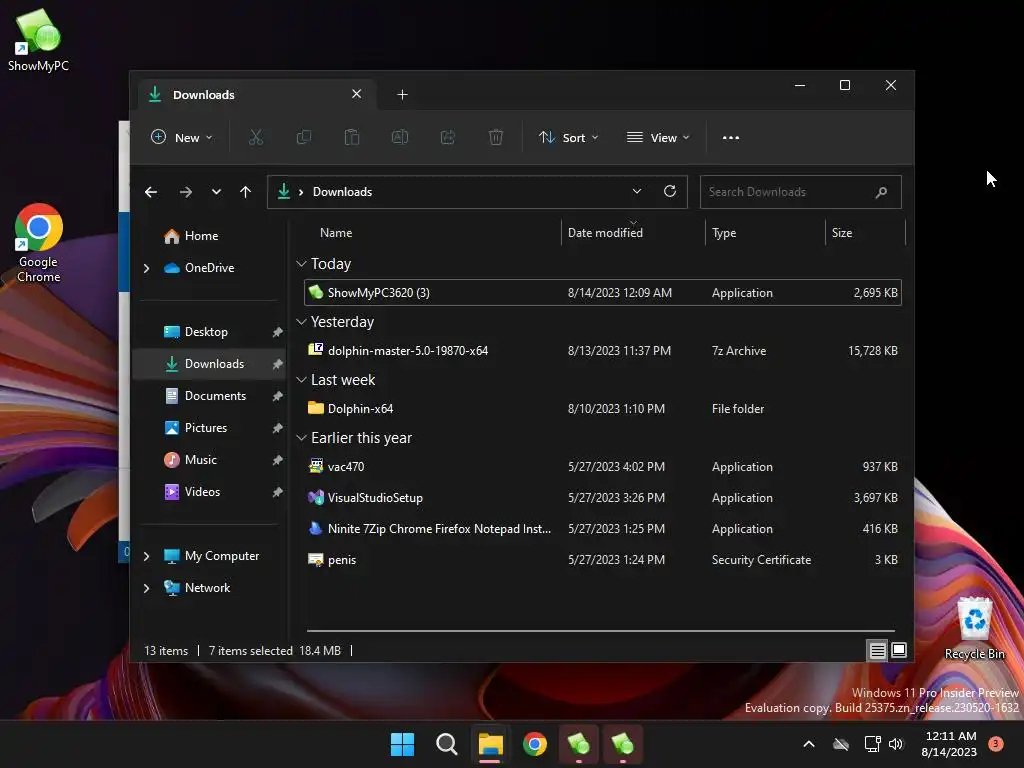Collapse the Yesterday group

pyautogui.click(x=301, y=322)
